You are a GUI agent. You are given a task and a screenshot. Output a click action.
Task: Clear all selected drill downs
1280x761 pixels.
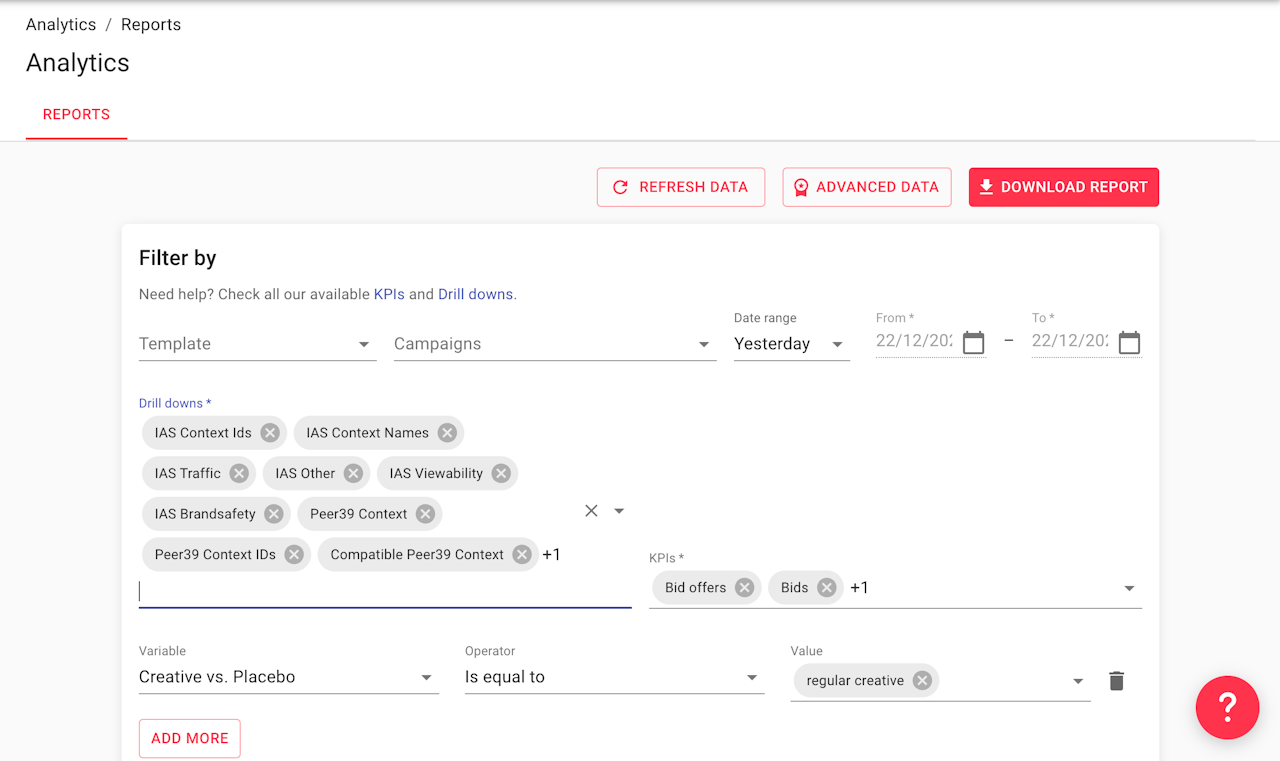pyautogui.click(x=591, y=511)
